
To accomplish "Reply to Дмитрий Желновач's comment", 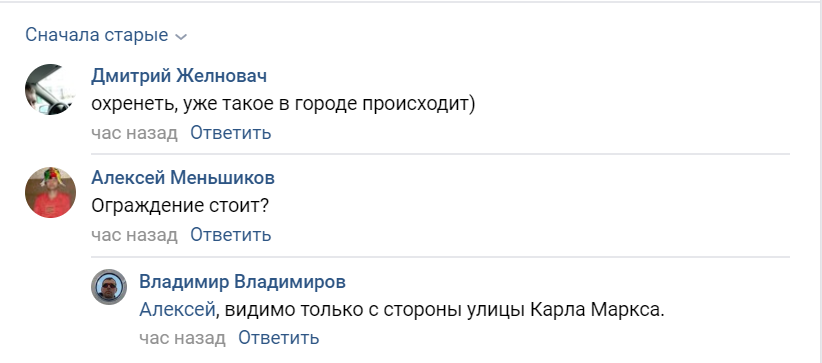I will [x=231, y=133].
